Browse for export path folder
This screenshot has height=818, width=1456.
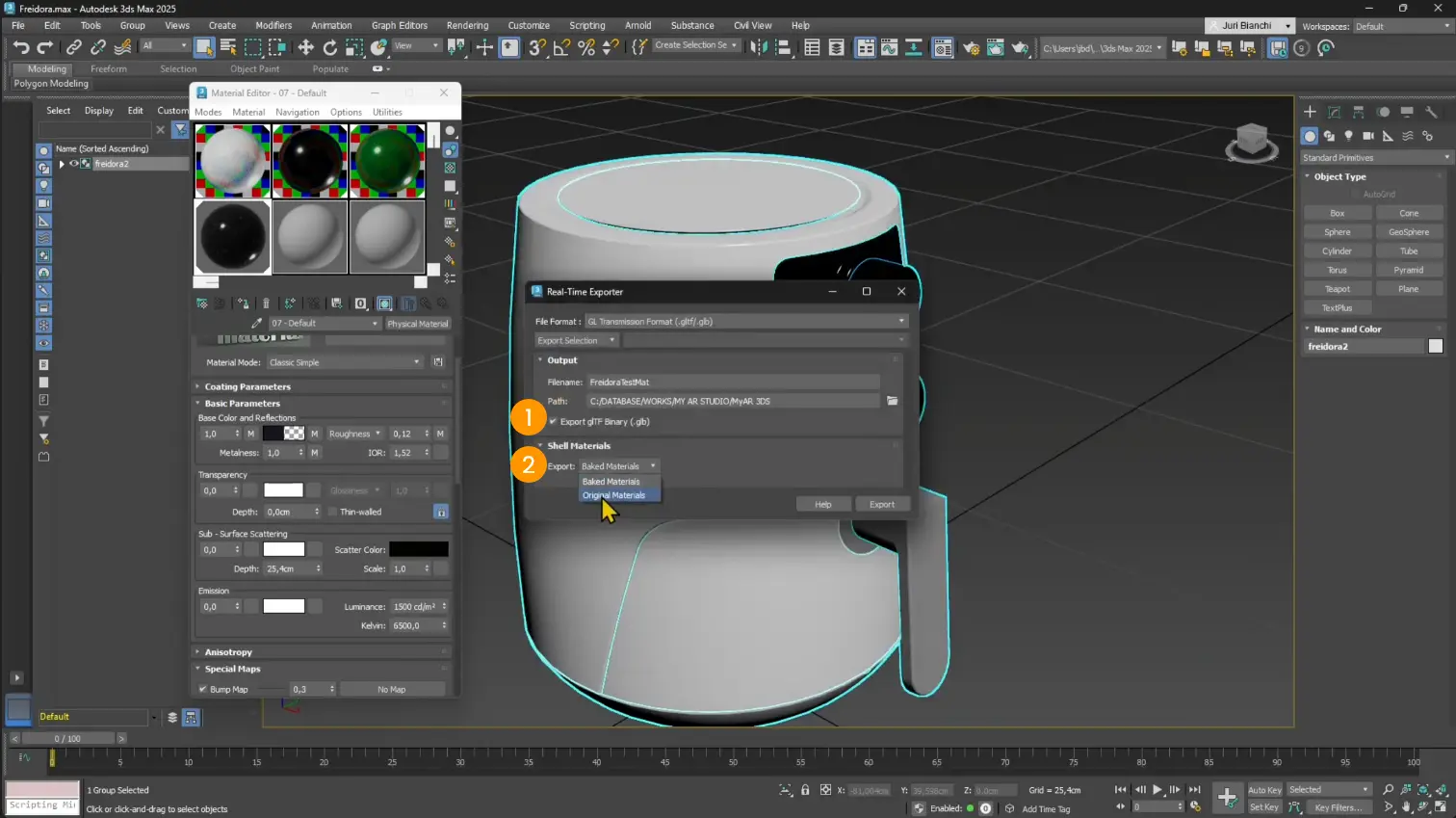[x=893, y=401]
